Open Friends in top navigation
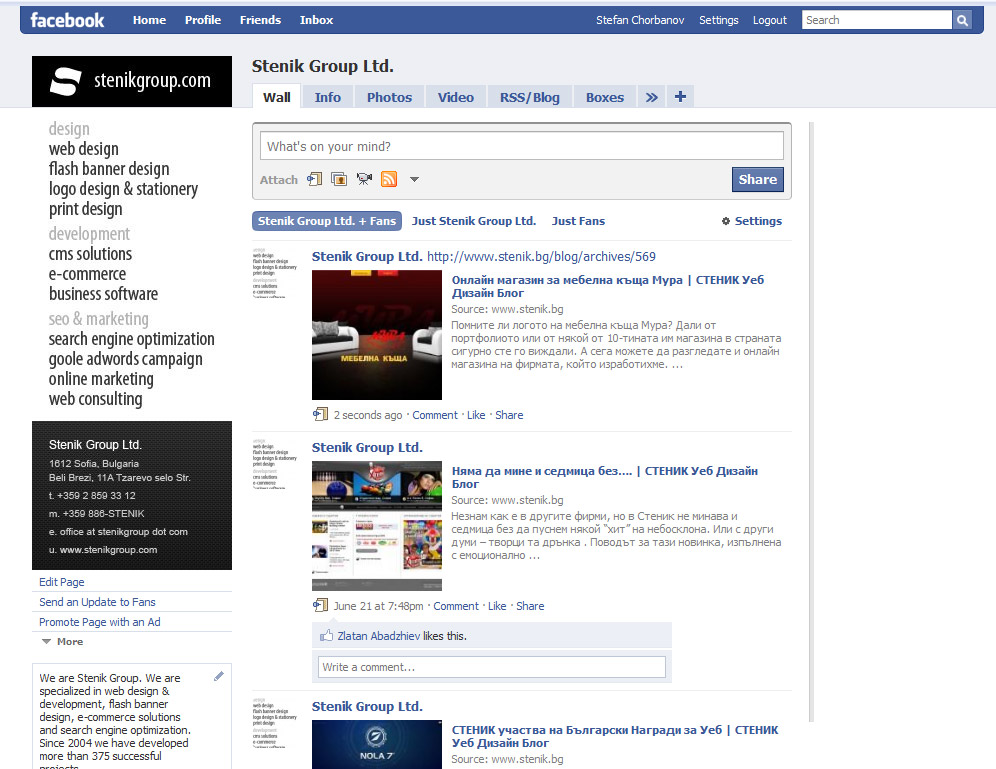 260,20
